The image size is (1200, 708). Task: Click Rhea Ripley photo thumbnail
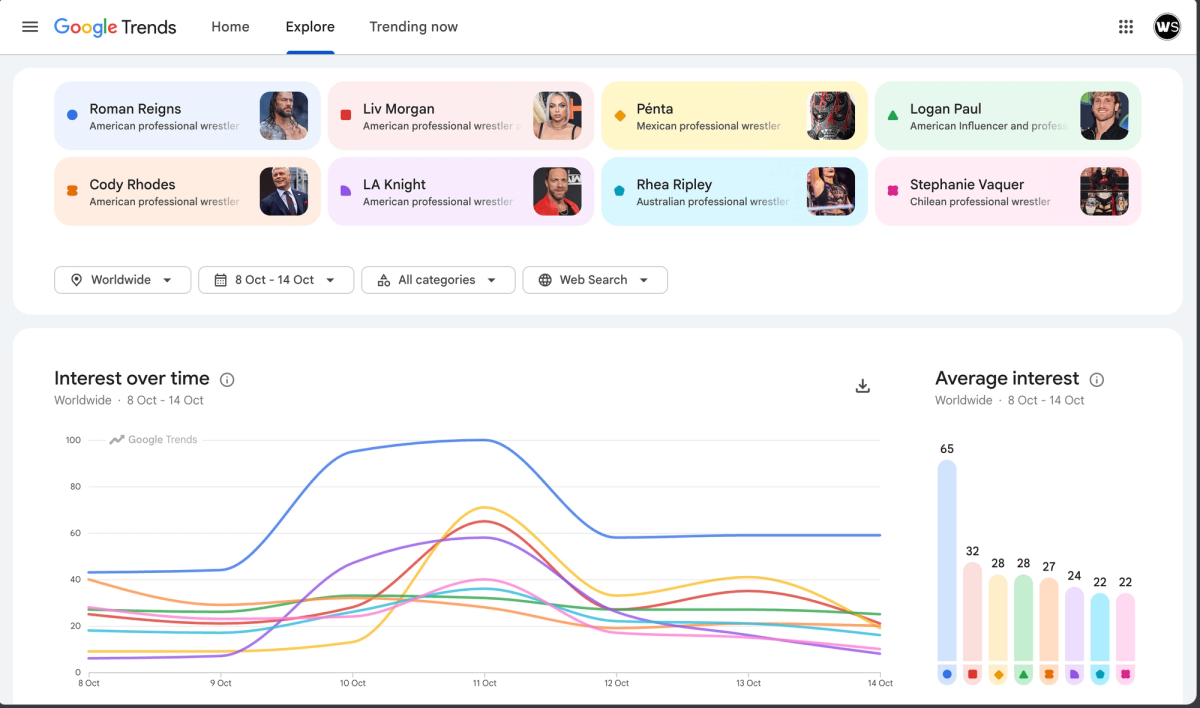click(x=831, y=191)
